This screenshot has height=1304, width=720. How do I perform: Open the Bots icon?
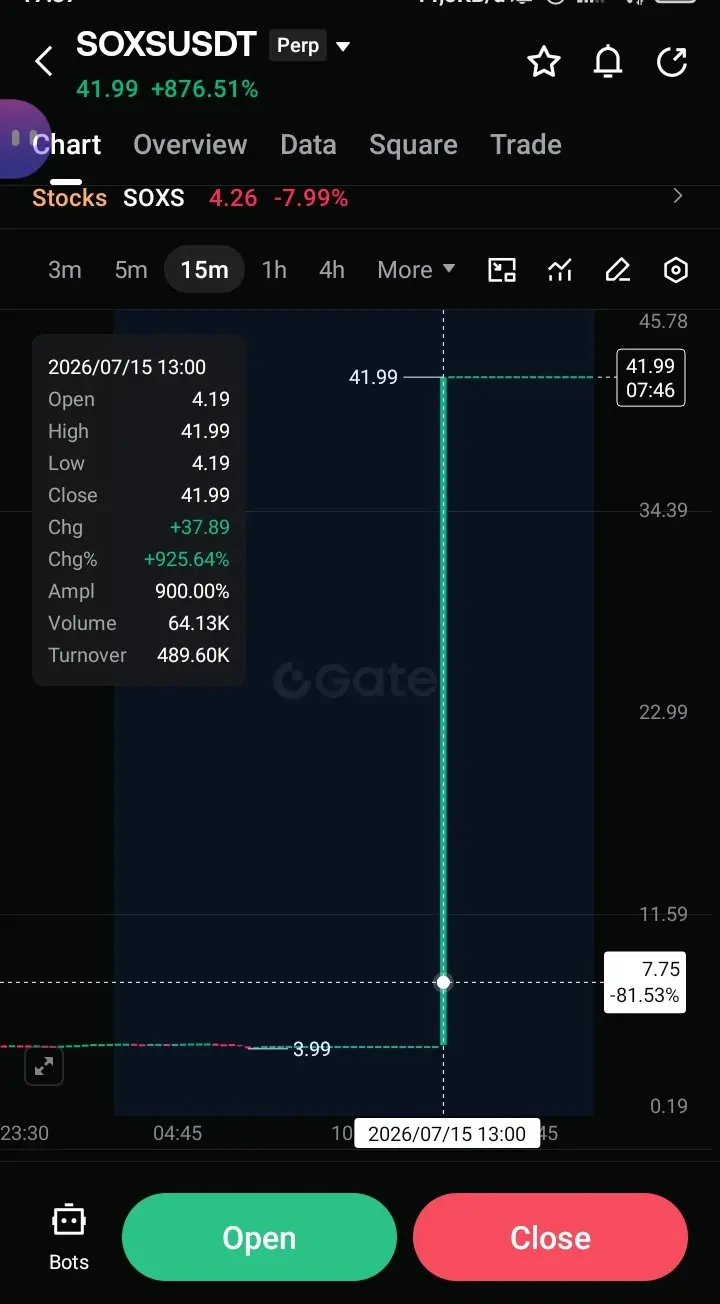[69, 1237]
